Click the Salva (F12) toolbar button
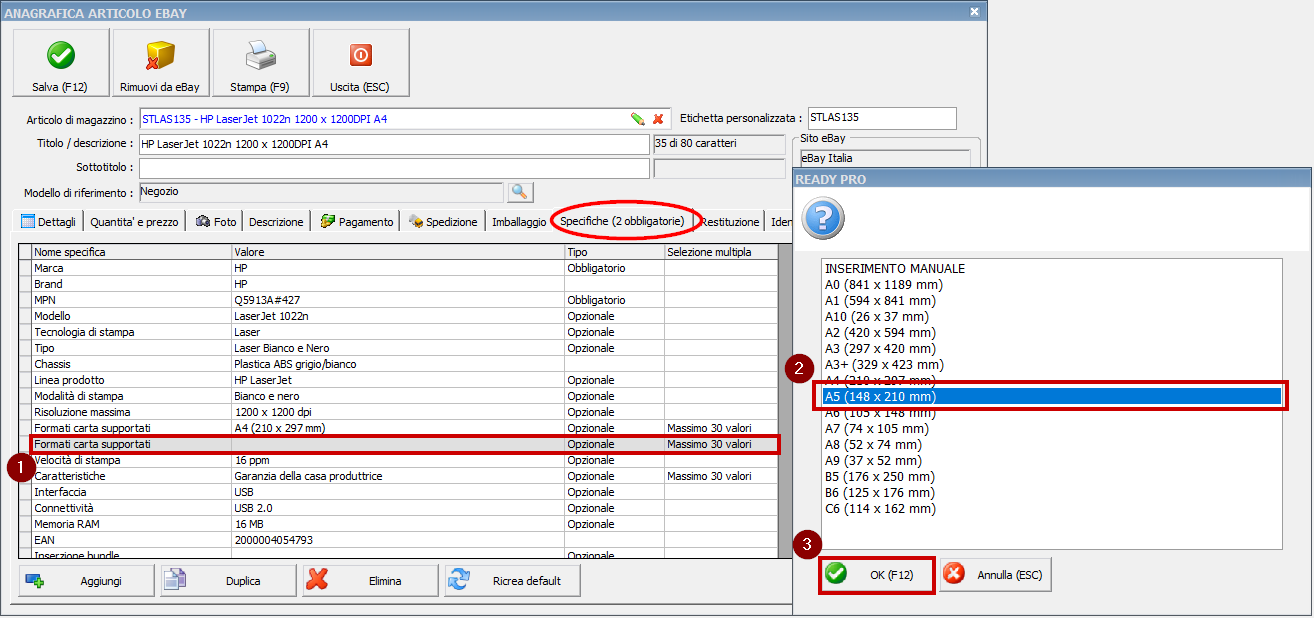The height and width of the screenshot is (618, 1314). 60,62
